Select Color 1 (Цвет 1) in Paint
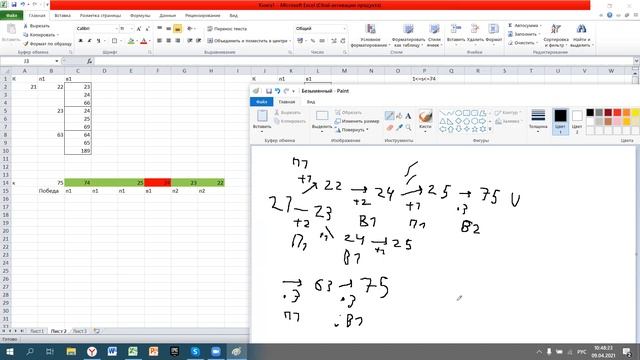The height and width of the screenshot is (360, 640). (x=560, y=121)
